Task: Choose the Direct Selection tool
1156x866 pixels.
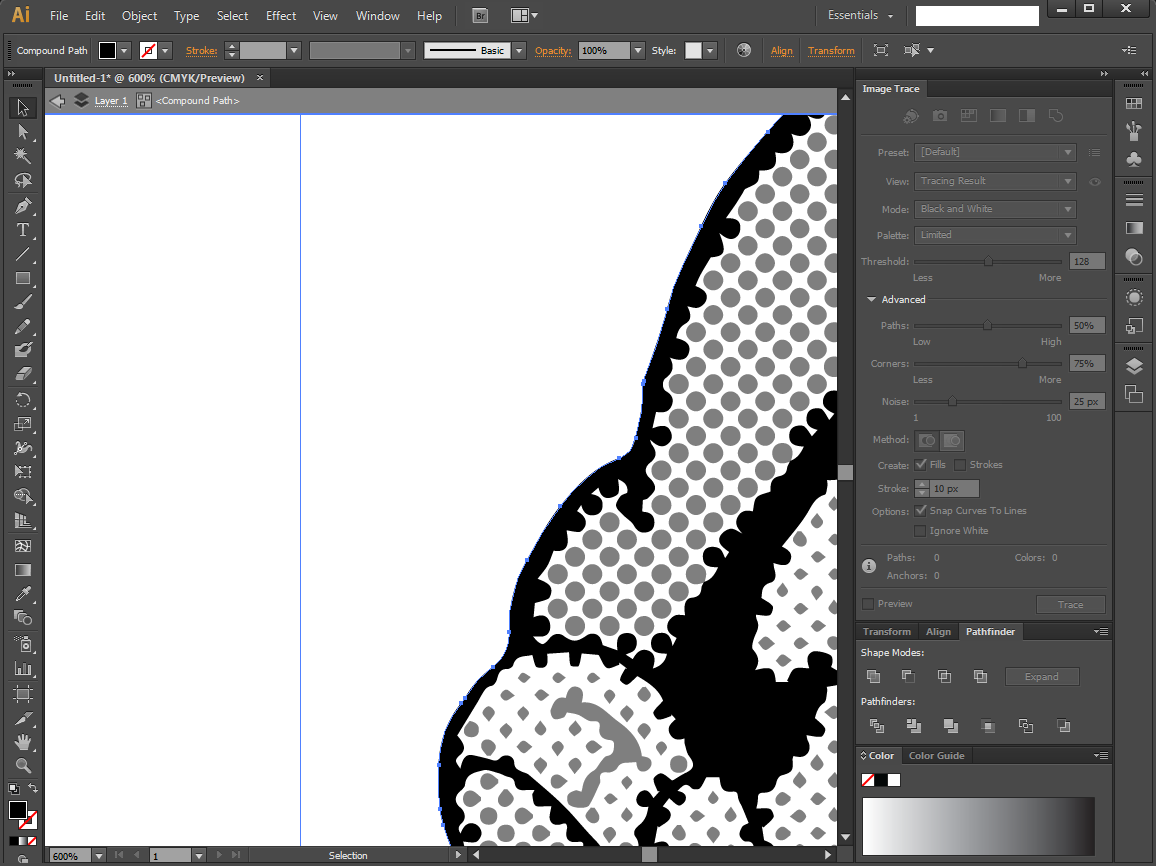Action: pos(23,132)
